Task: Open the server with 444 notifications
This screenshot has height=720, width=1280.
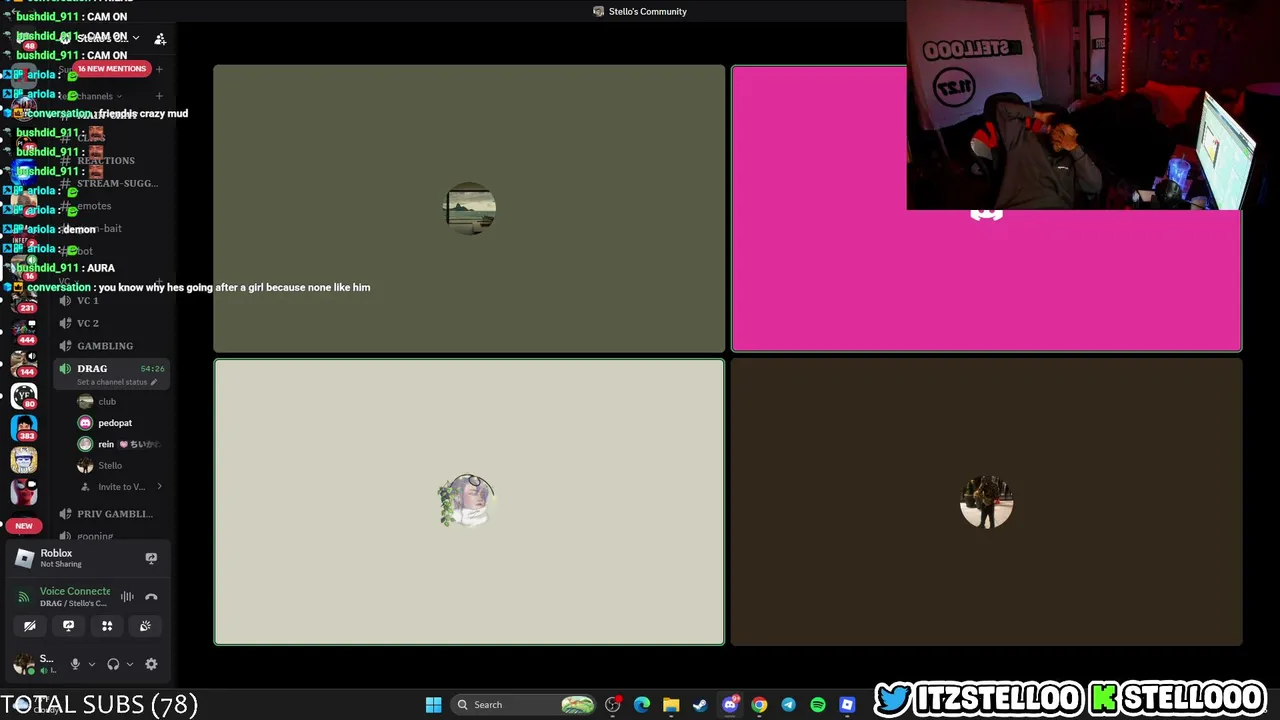Action: coord(24,332)
